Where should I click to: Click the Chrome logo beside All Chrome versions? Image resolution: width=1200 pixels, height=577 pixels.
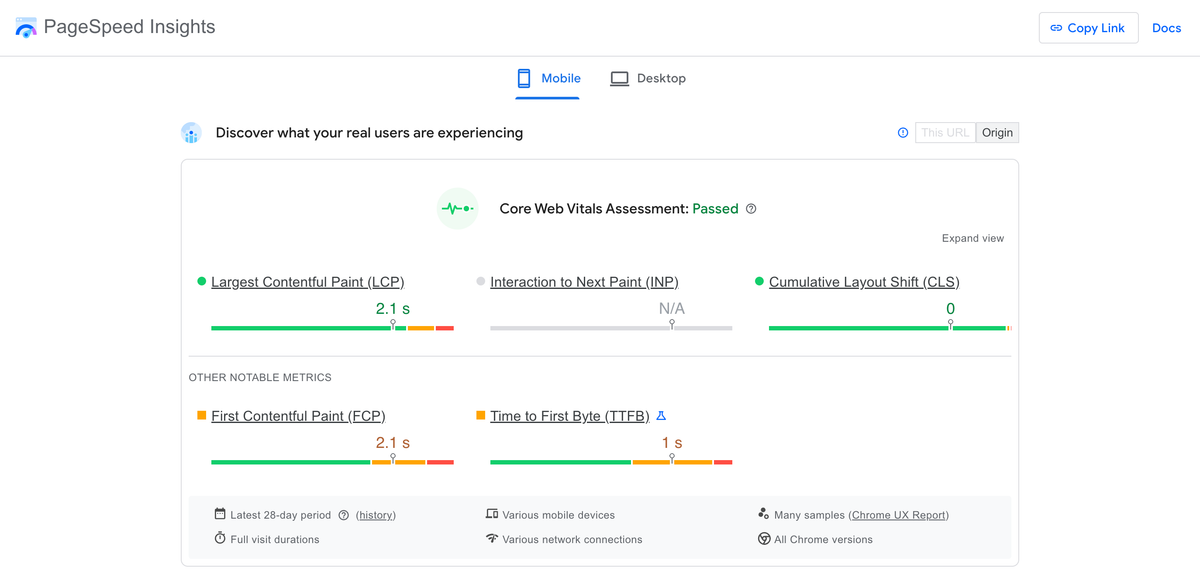(763, 538)
